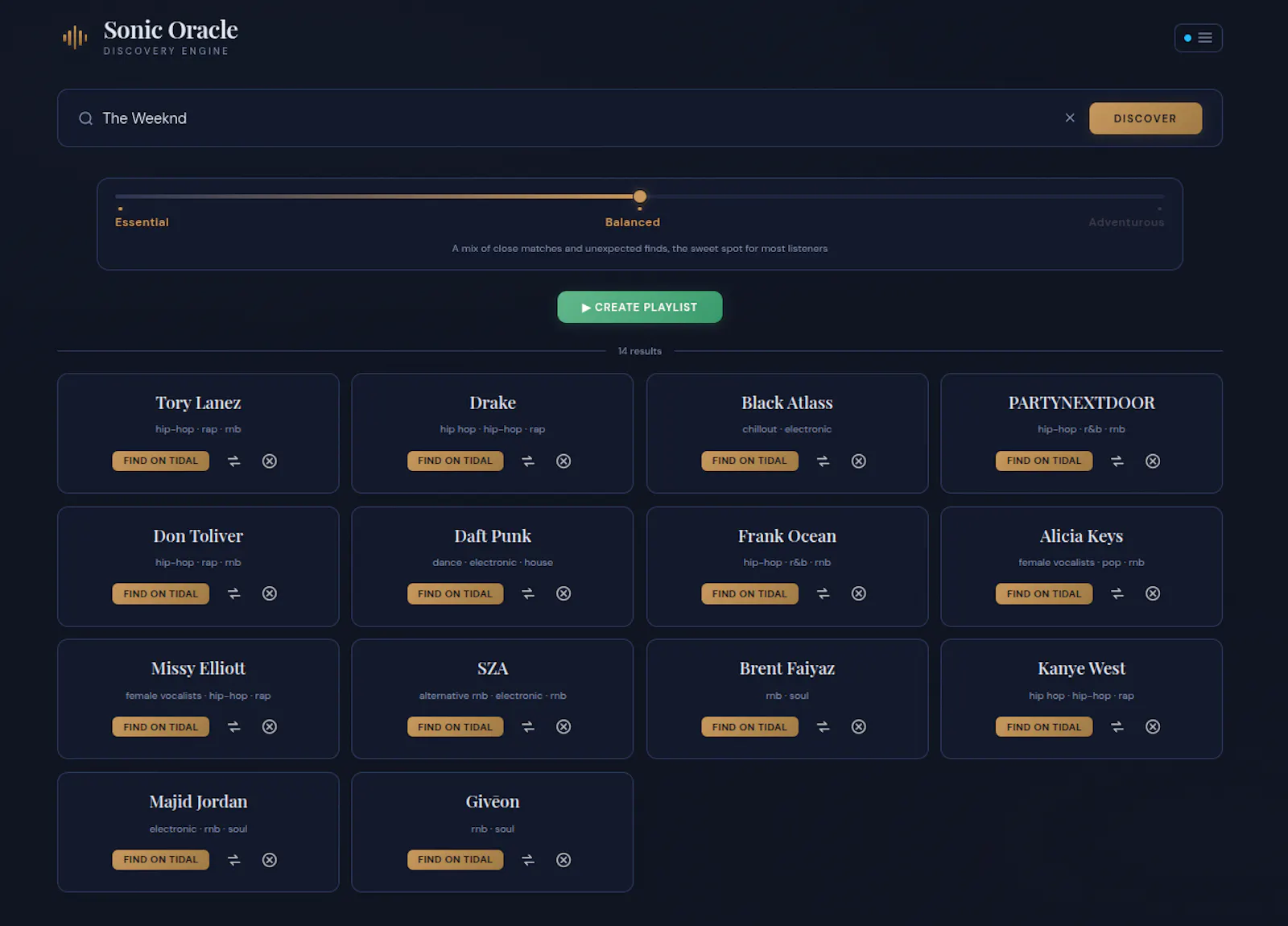Remove Black Atlass with circled X icon
Viewport: 1288px width, 926px height.
point(859,461)
